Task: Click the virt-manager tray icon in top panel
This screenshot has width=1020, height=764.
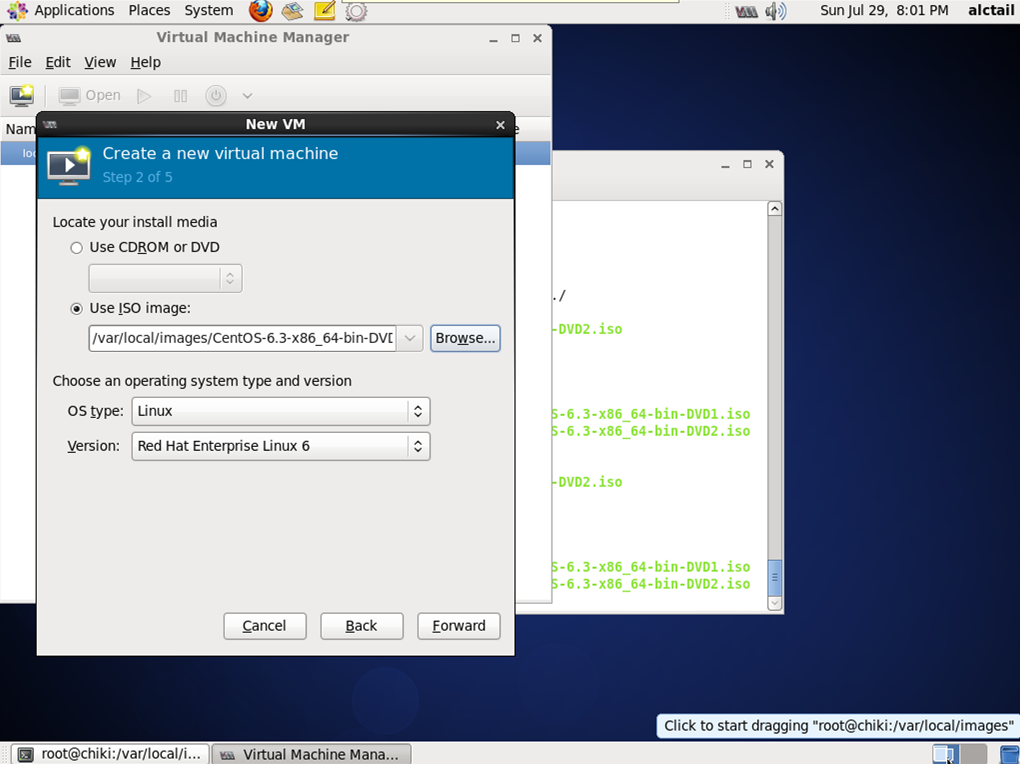Action: [746, 11]
